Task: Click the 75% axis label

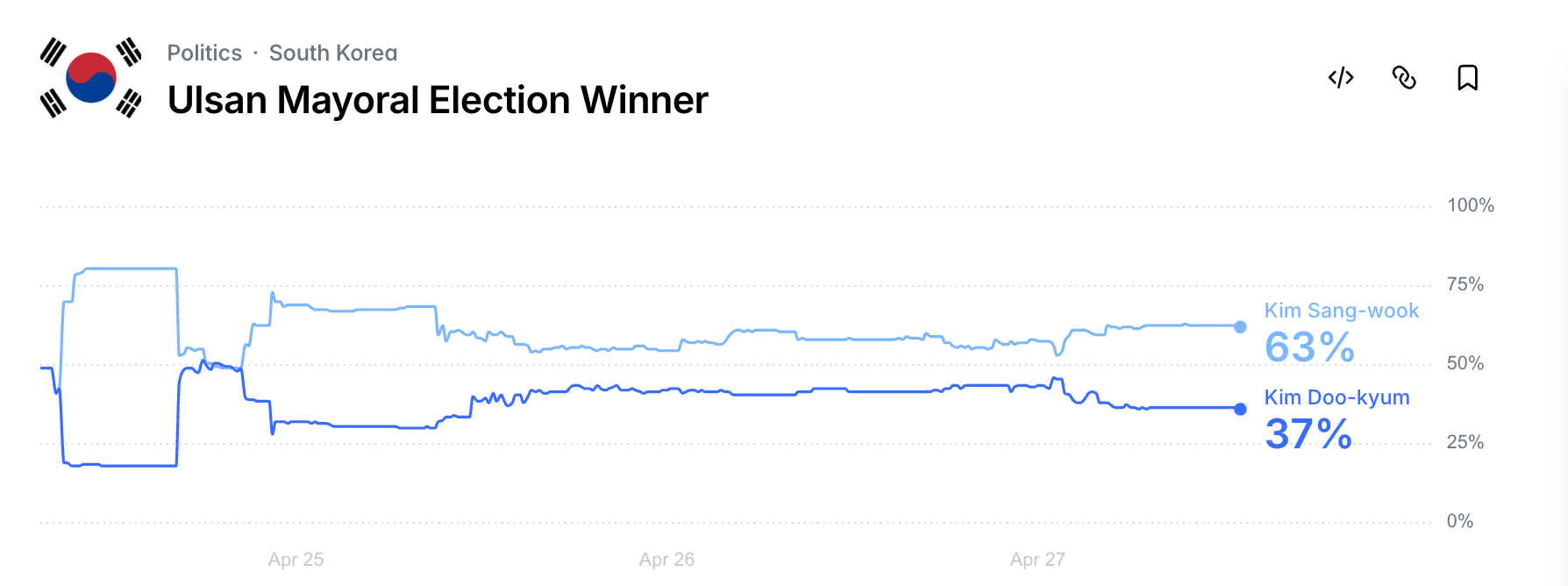Action: point(1465,284)
